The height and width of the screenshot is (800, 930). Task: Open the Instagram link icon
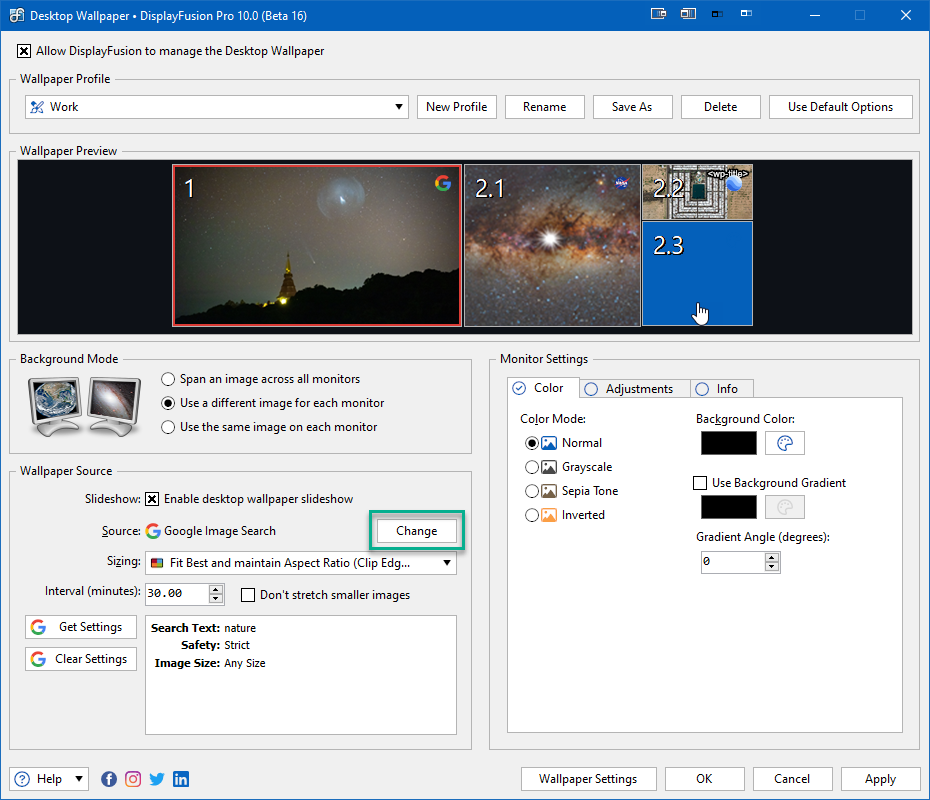coord(133,779)
